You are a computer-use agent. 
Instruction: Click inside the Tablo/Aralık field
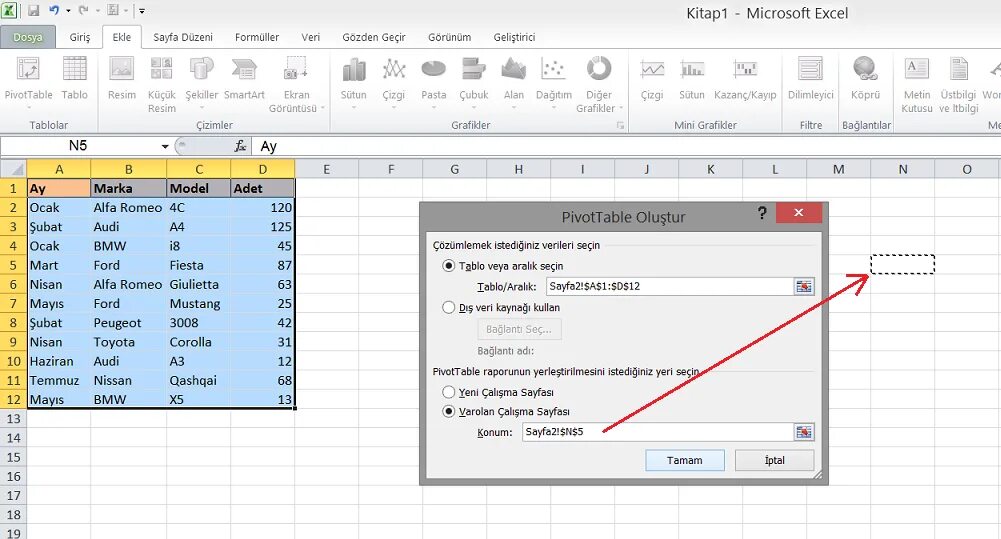tap(670, 287)
